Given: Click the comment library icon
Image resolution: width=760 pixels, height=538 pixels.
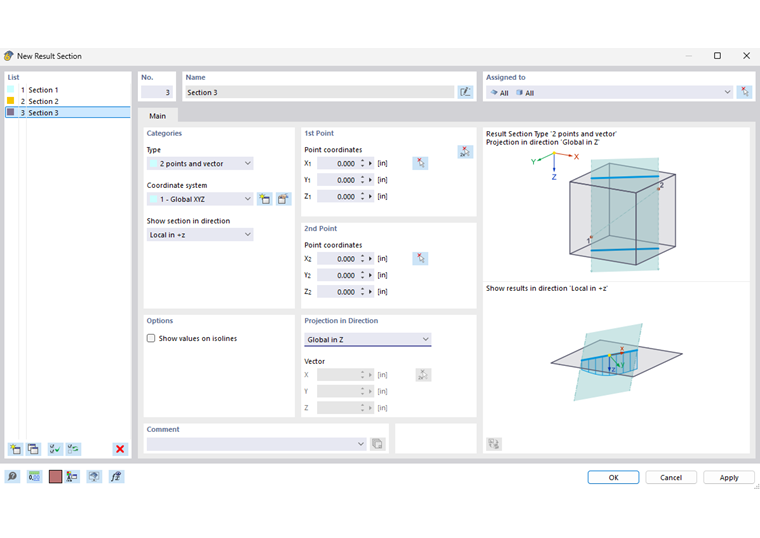Looking at the screenshot, I should [x=378, y=444].
